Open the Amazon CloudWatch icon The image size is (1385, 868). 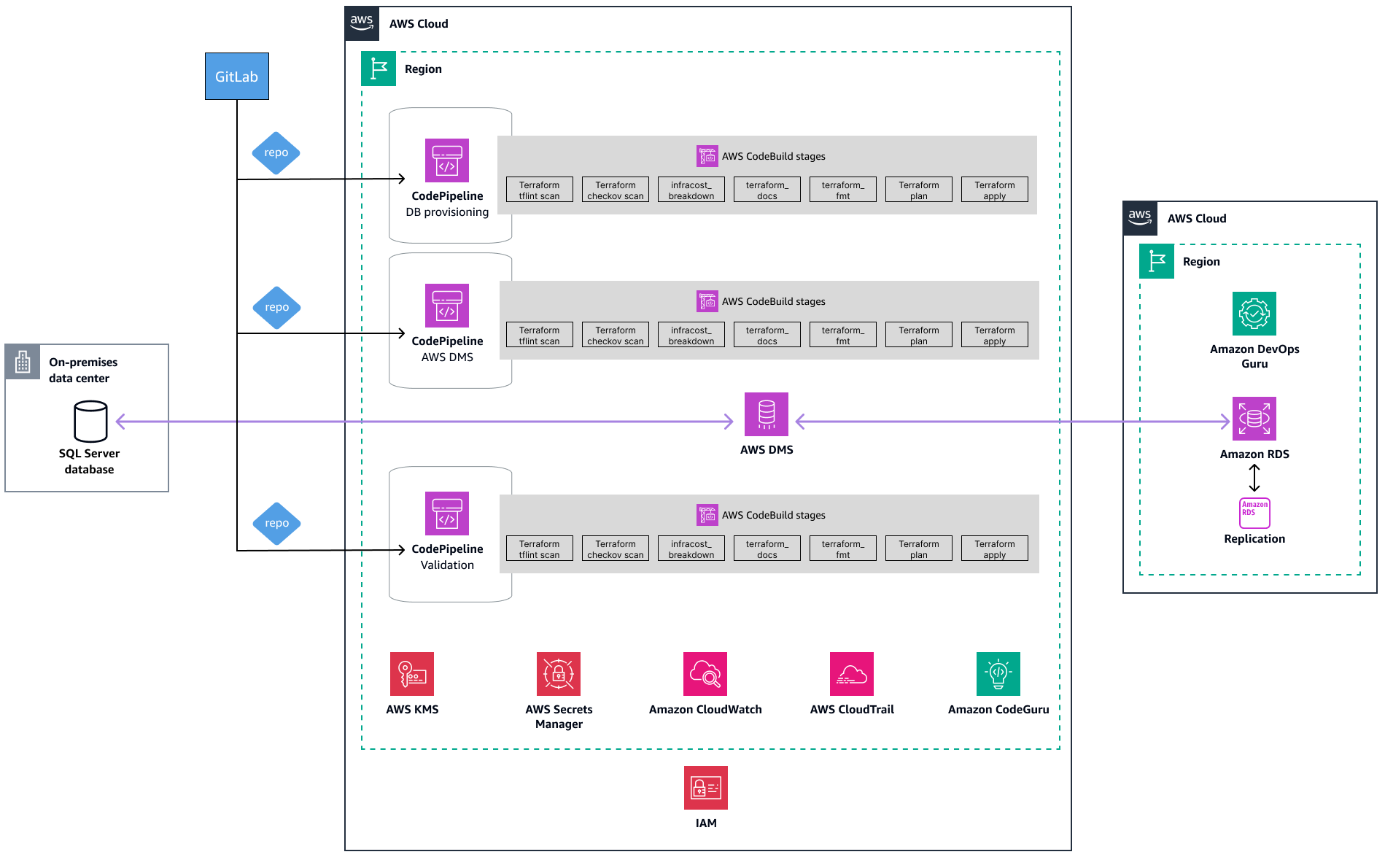(705, 673)
